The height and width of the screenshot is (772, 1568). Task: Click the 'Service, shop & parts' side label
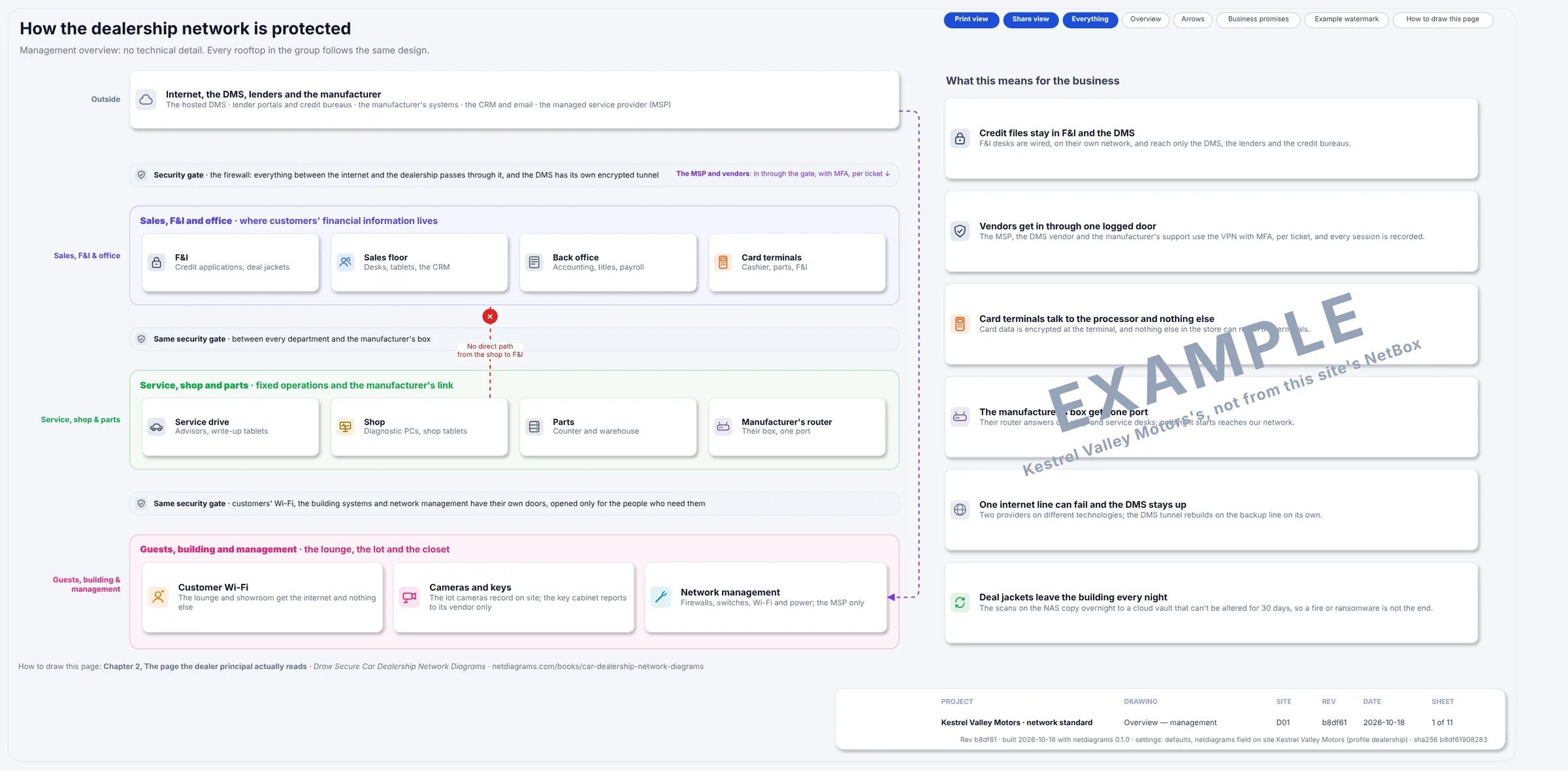coord(80,420)
